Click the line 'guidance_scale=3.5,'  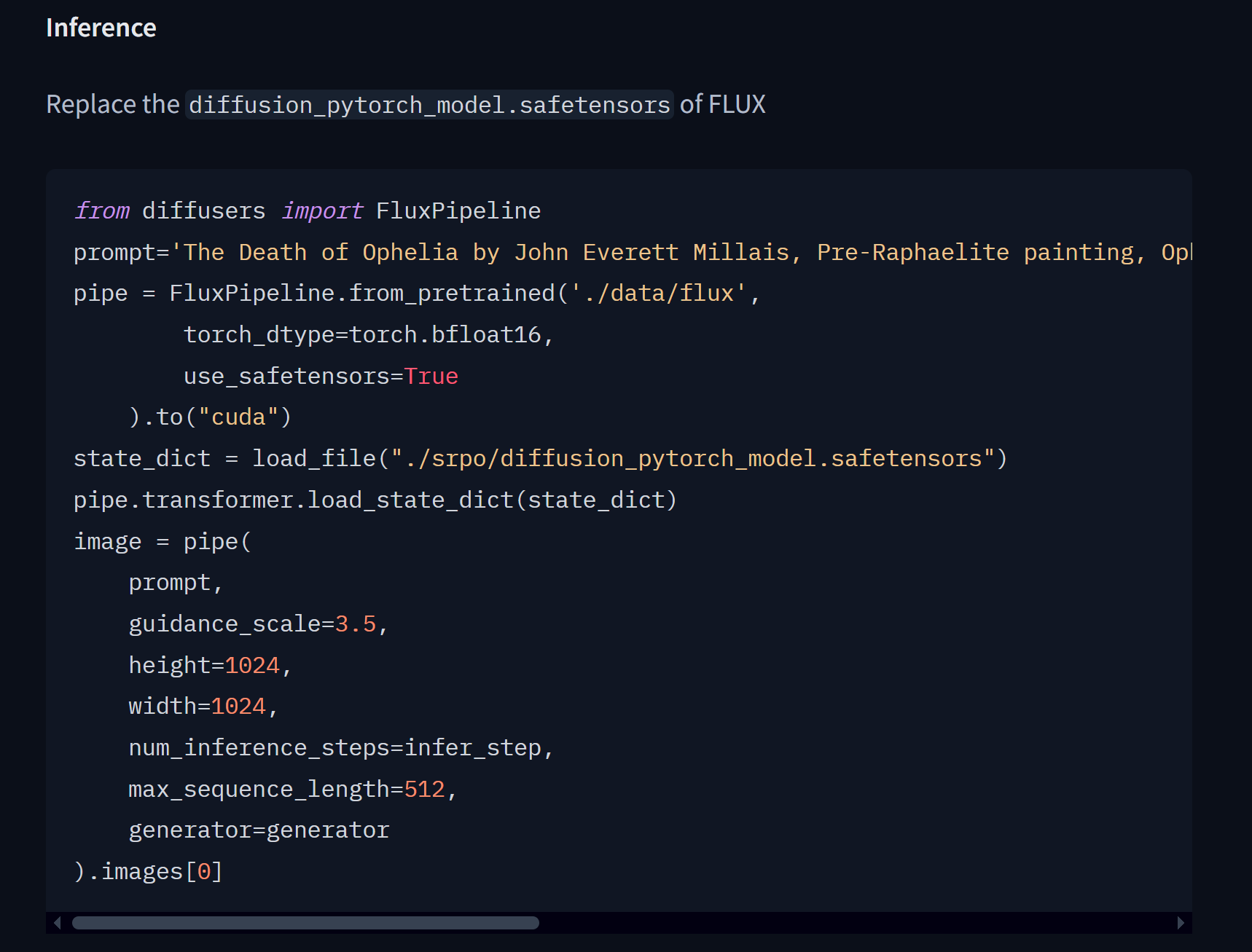point(259,624)
